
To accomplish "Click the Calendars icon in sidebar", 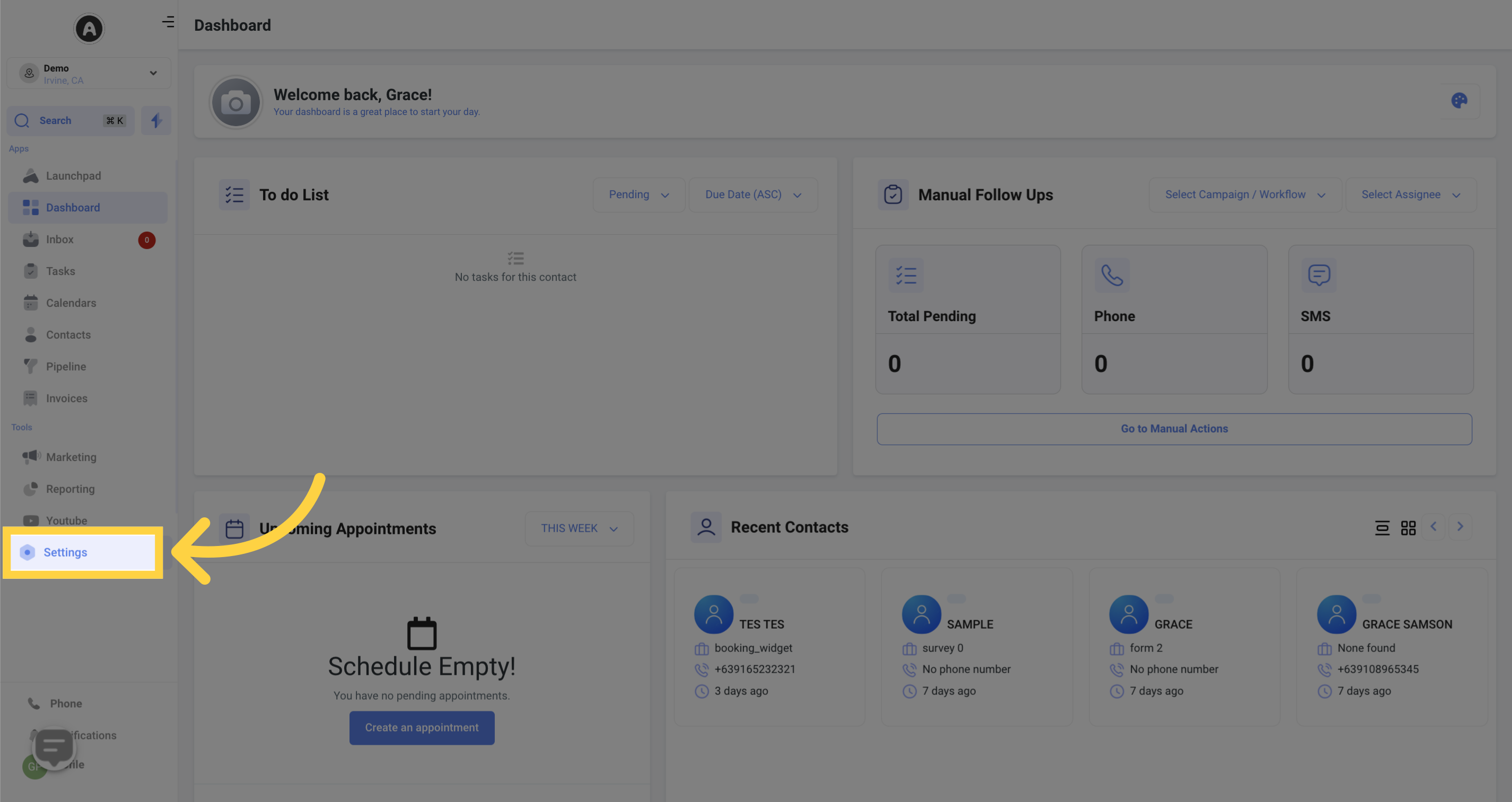I will click(31, 303).
